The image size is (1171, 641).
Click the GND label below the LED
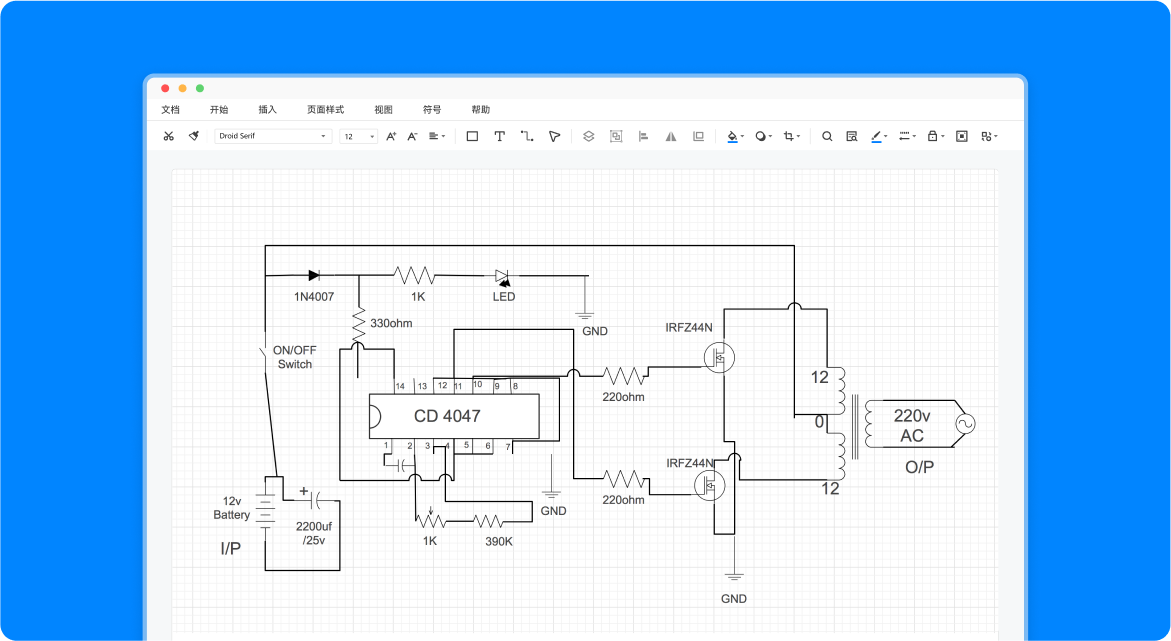[x=594, y=331]
